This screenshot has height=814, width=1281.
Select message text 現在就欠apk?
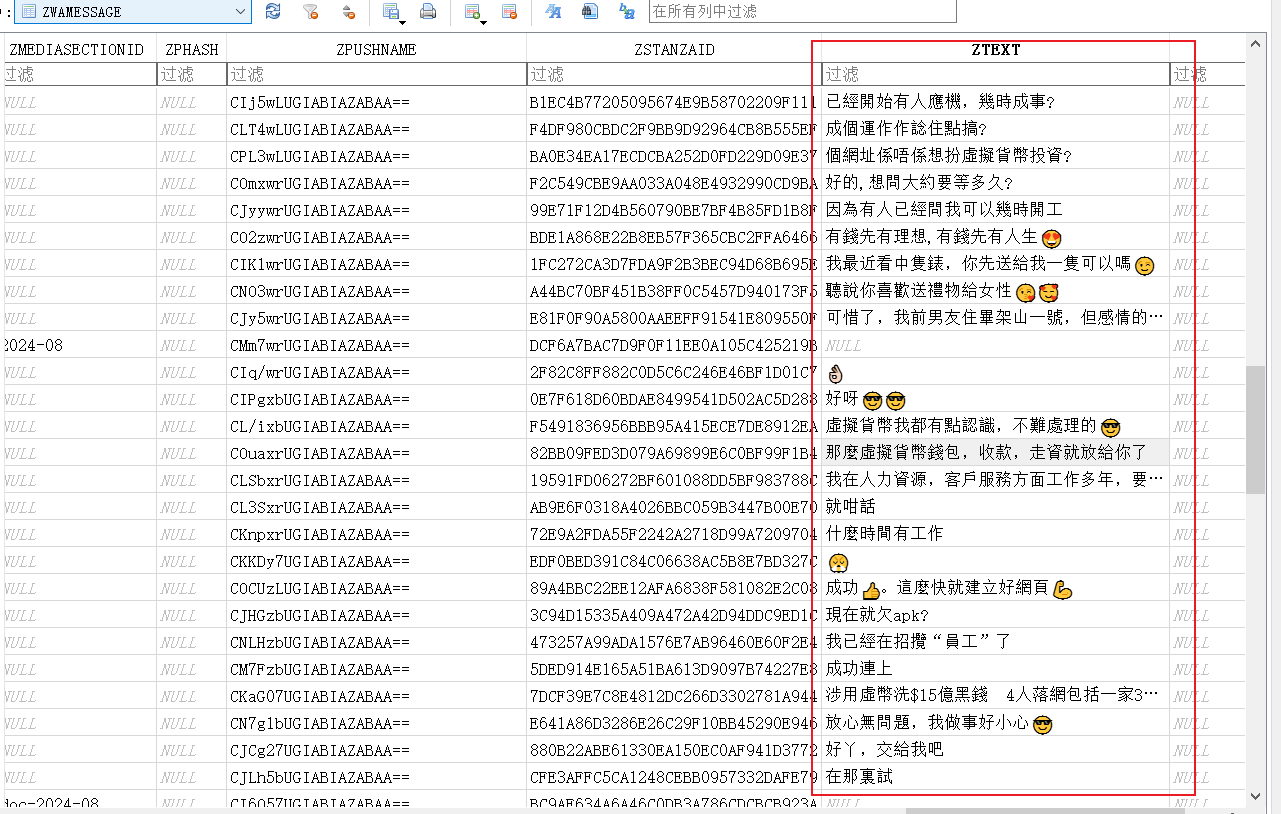click(877, 615)
